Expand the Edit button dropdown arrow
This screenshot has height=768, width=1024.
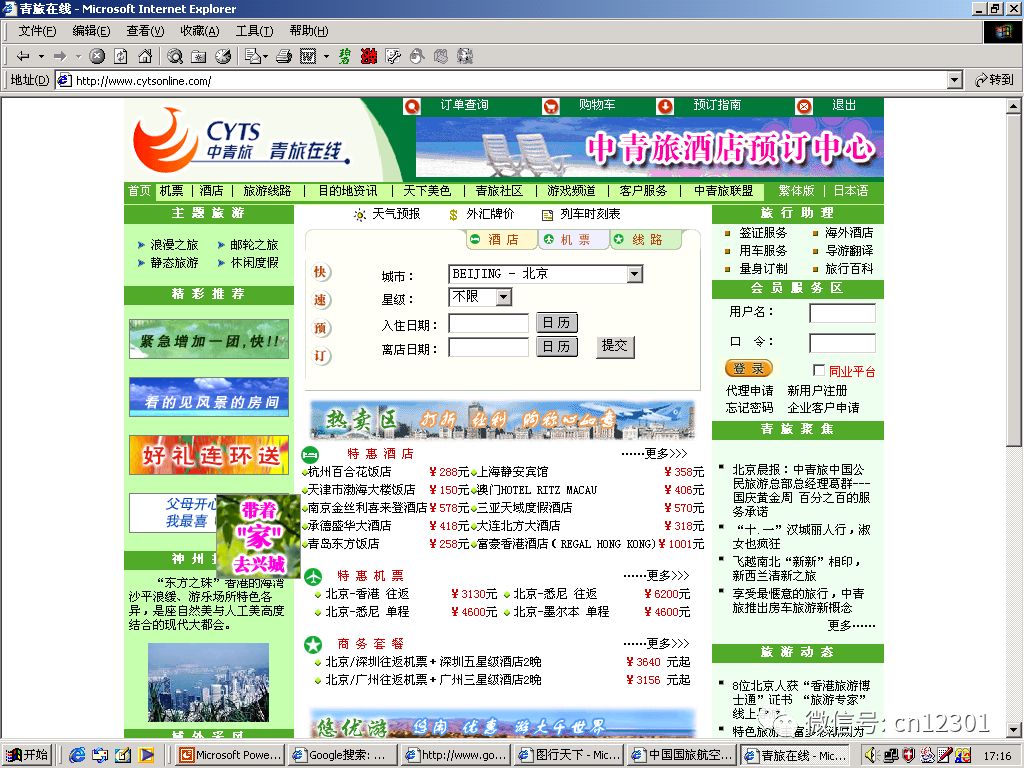click(327, 57)
